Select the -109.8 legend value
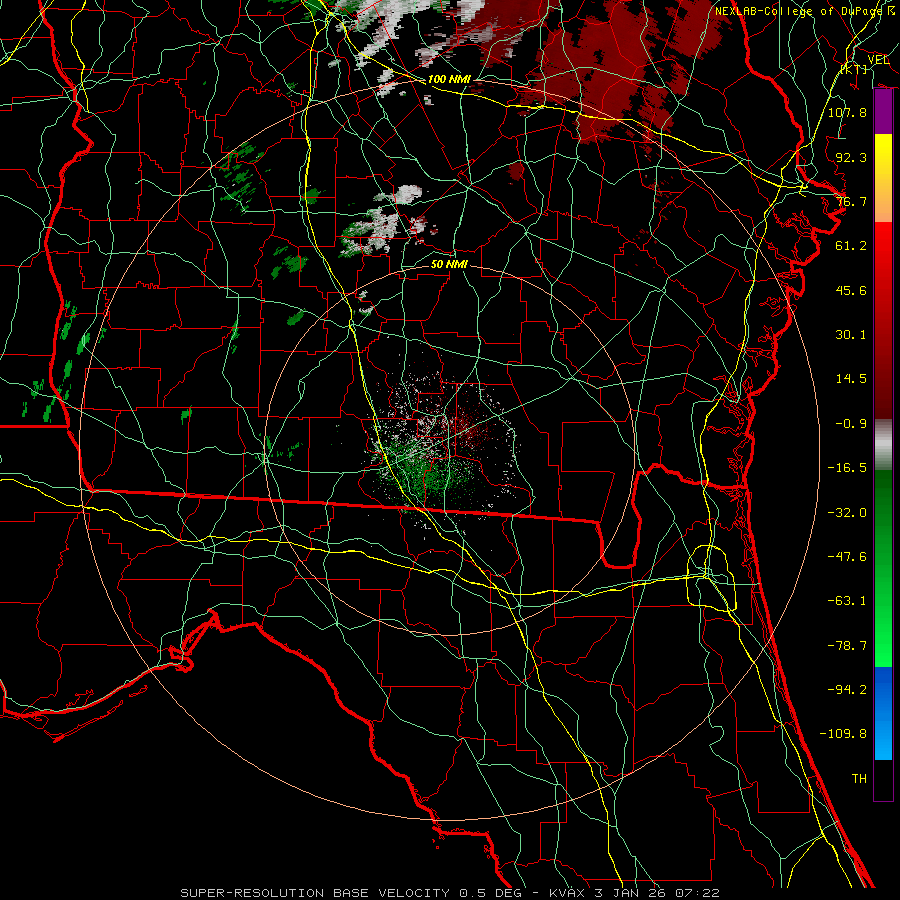The height and width of the screenshot is (900, 900). click(x=843, y=734)
